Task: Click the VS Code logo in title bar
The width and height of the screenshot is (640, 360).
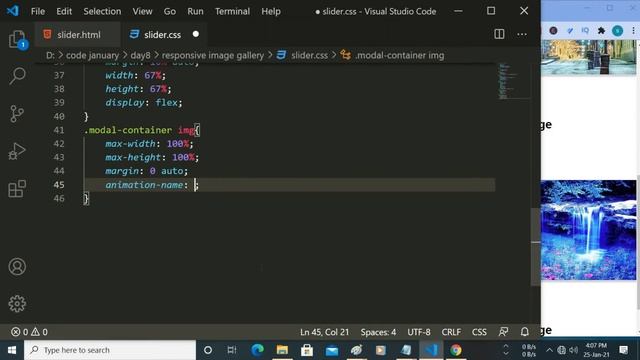Action: pyautogui.click(x=12, y=11)
